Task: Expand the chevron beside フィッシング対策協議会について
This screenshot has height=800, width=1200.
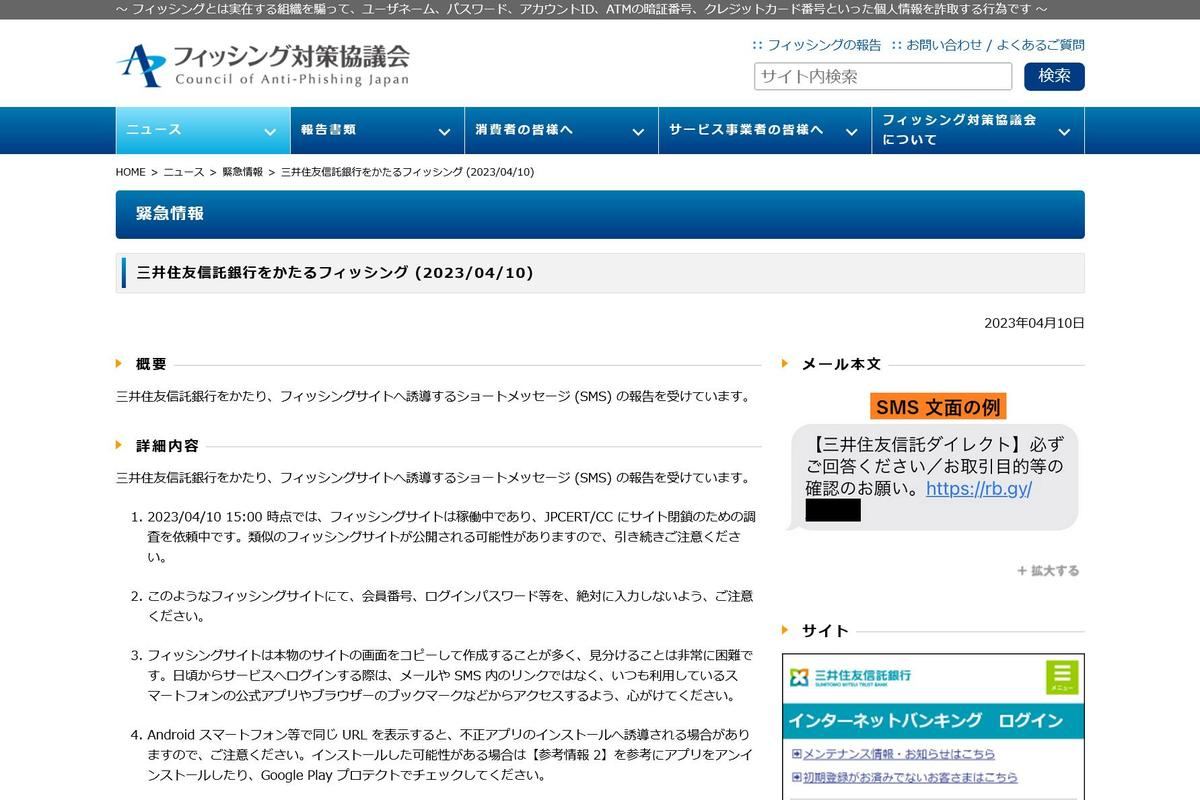Action: (x=1064, y=132)
